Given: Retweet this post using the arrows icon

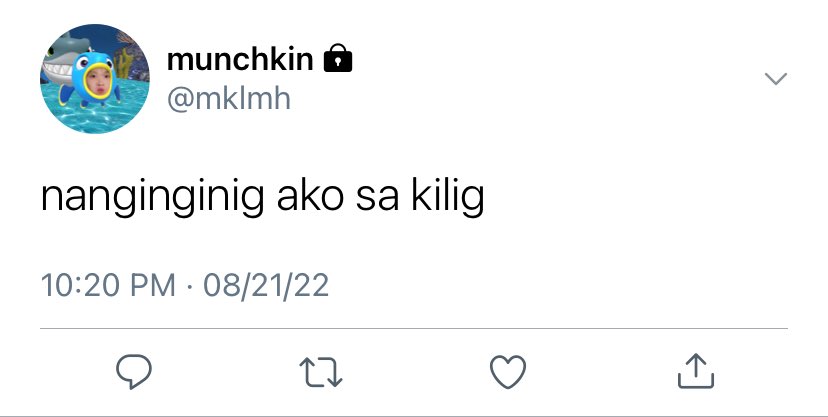Looking at the screenshot, I should (x=321, y=372).
